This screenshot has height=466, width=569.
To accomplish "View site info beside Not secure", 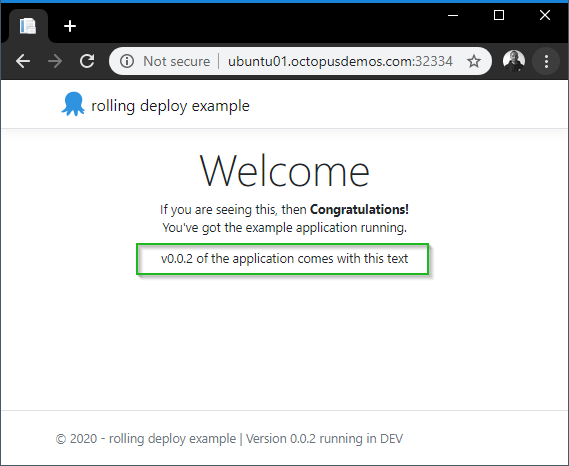I will 127,61.
